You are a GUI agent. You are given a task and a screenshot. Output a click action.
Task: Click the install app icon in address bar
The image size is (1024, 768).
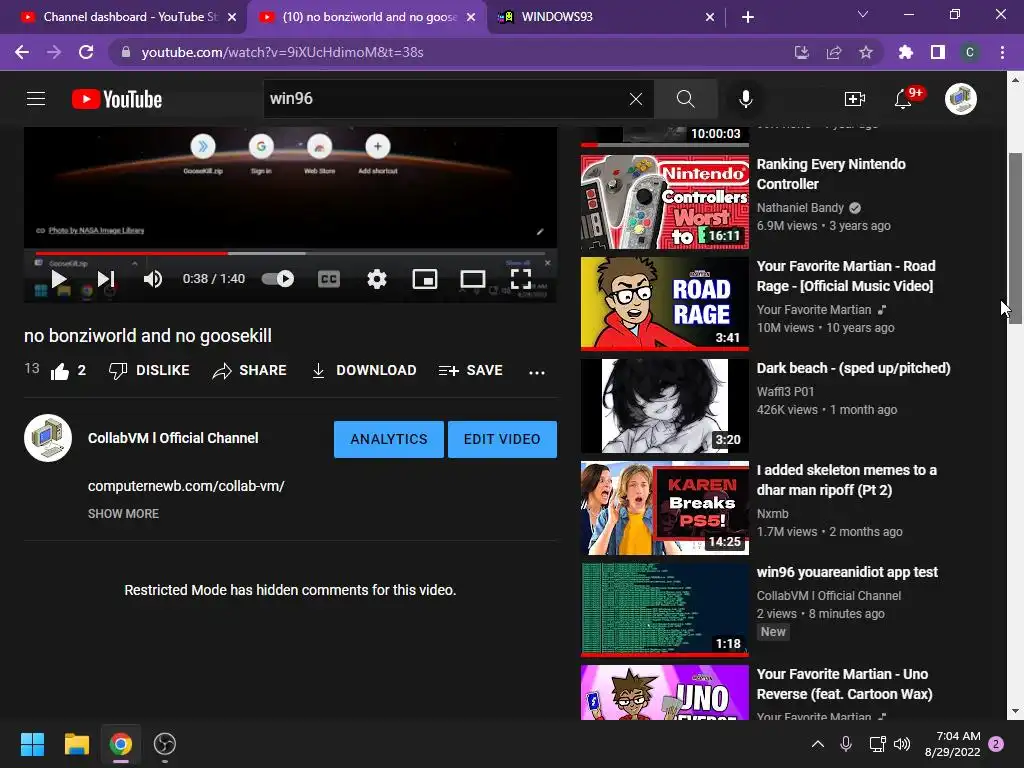coord(801,52)
